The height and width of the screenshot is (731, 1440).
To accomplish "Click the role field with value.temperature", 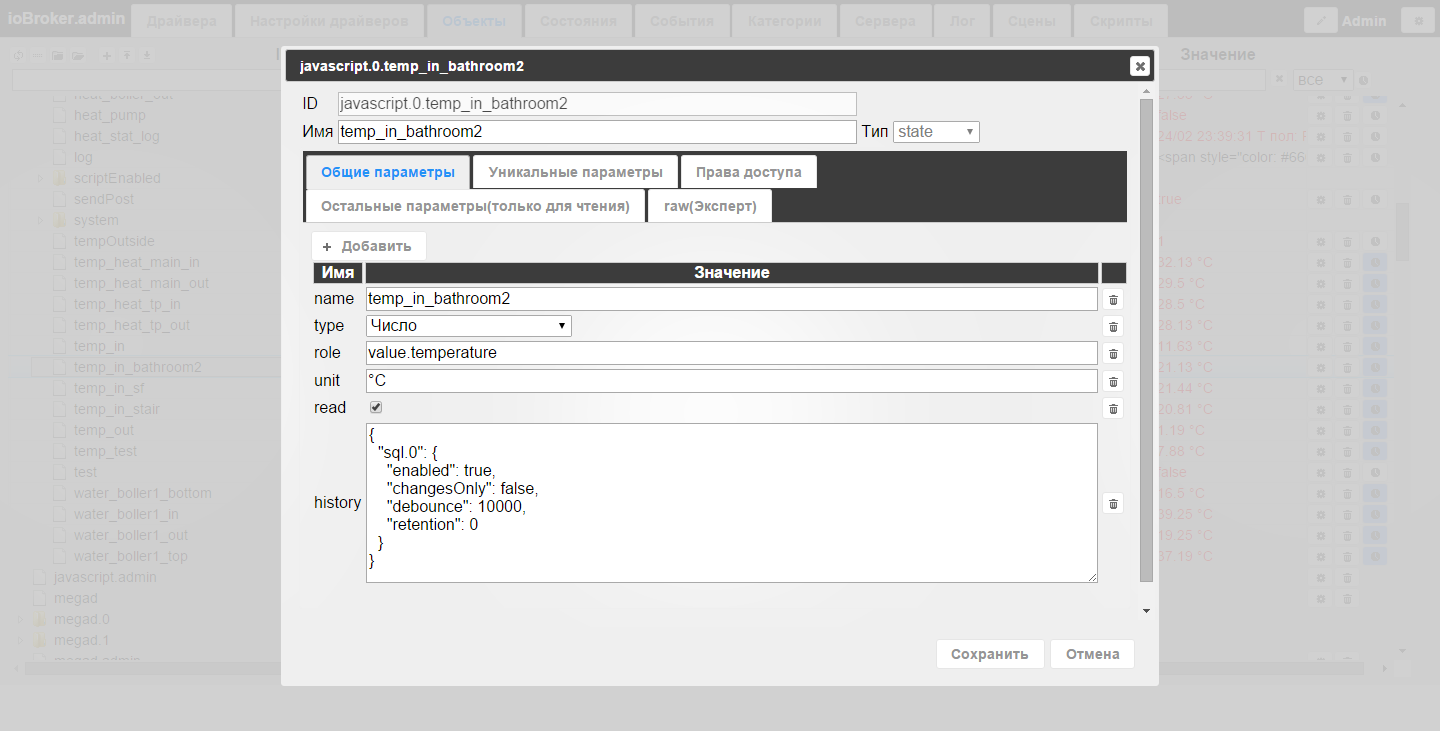I will tap(732, 353).
